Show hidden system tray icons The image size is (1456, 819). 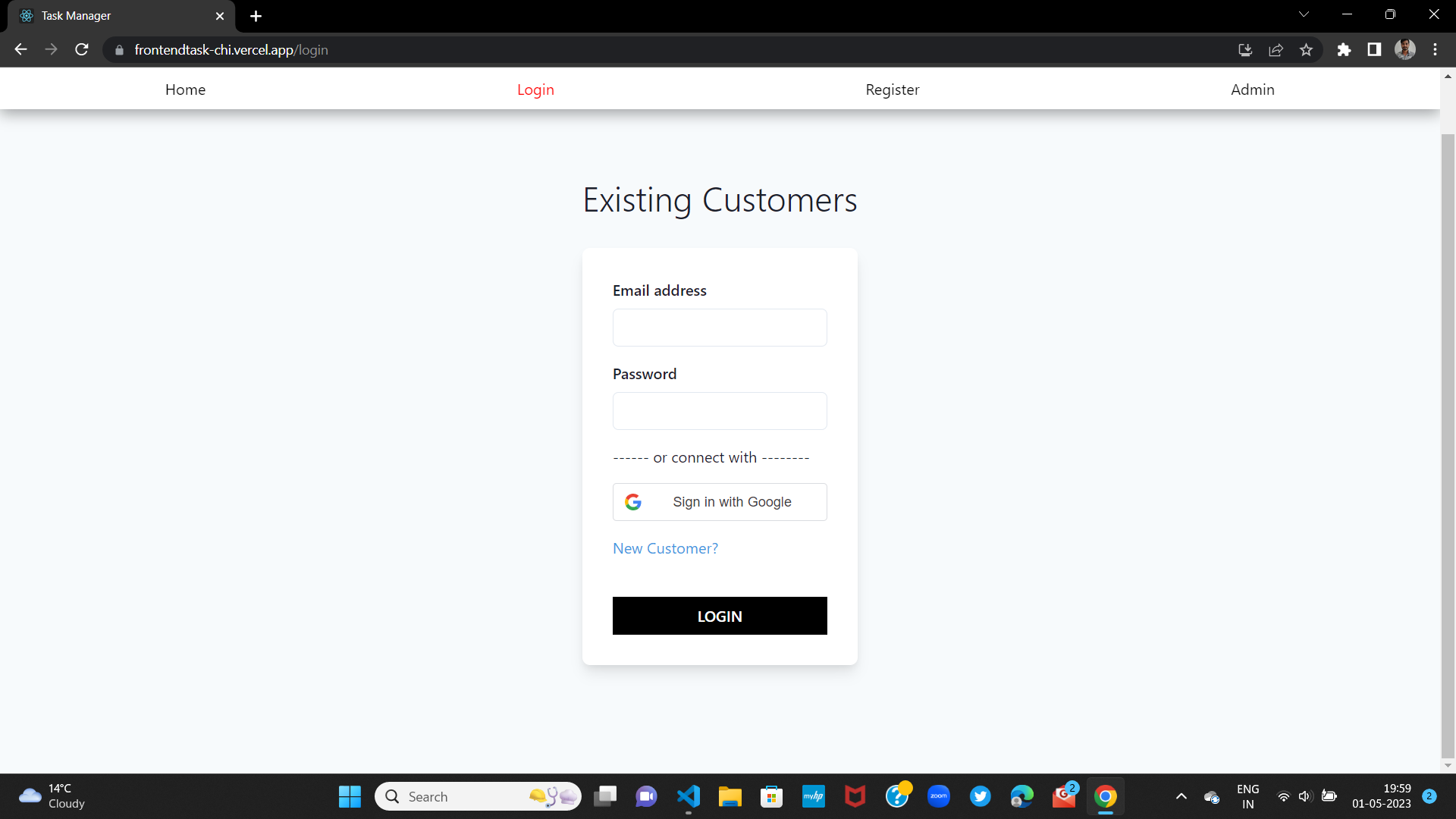pos(1181,796)
